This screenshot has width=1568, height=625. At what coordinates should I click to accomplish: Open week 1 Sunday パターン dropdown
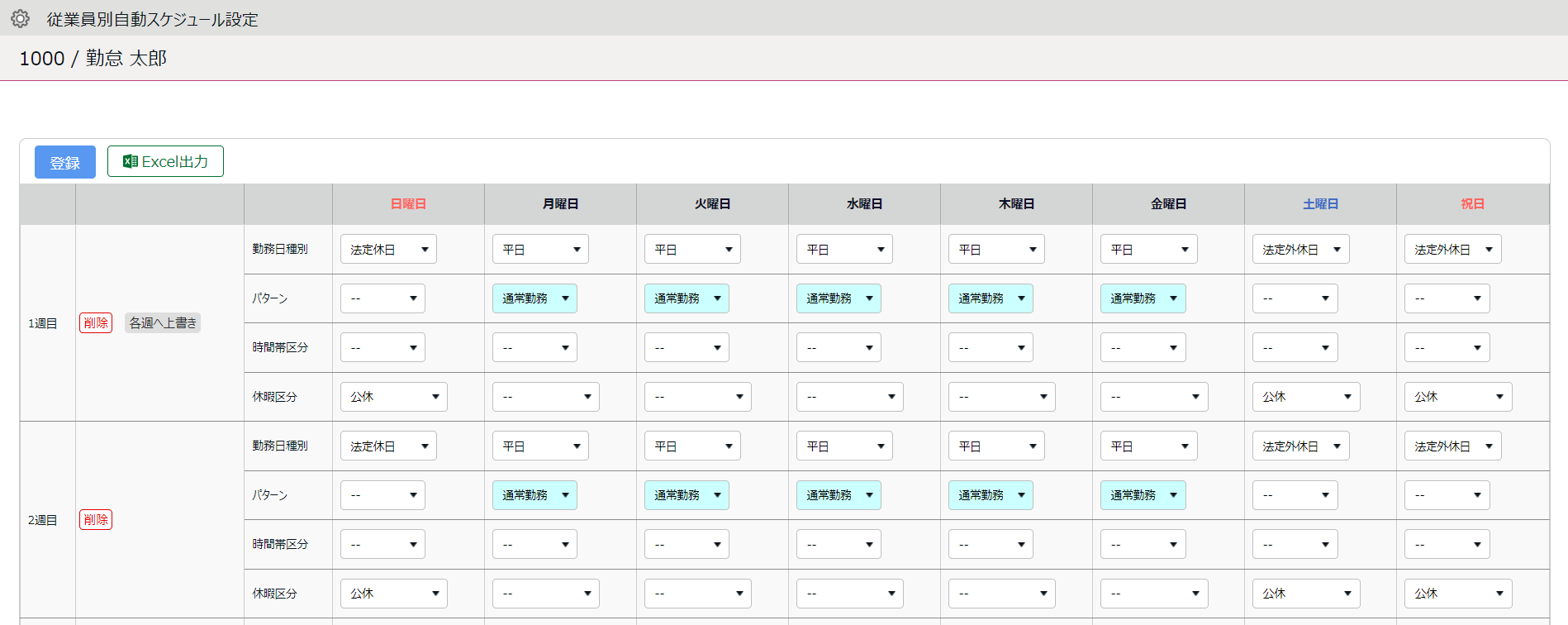coord(382,298)
